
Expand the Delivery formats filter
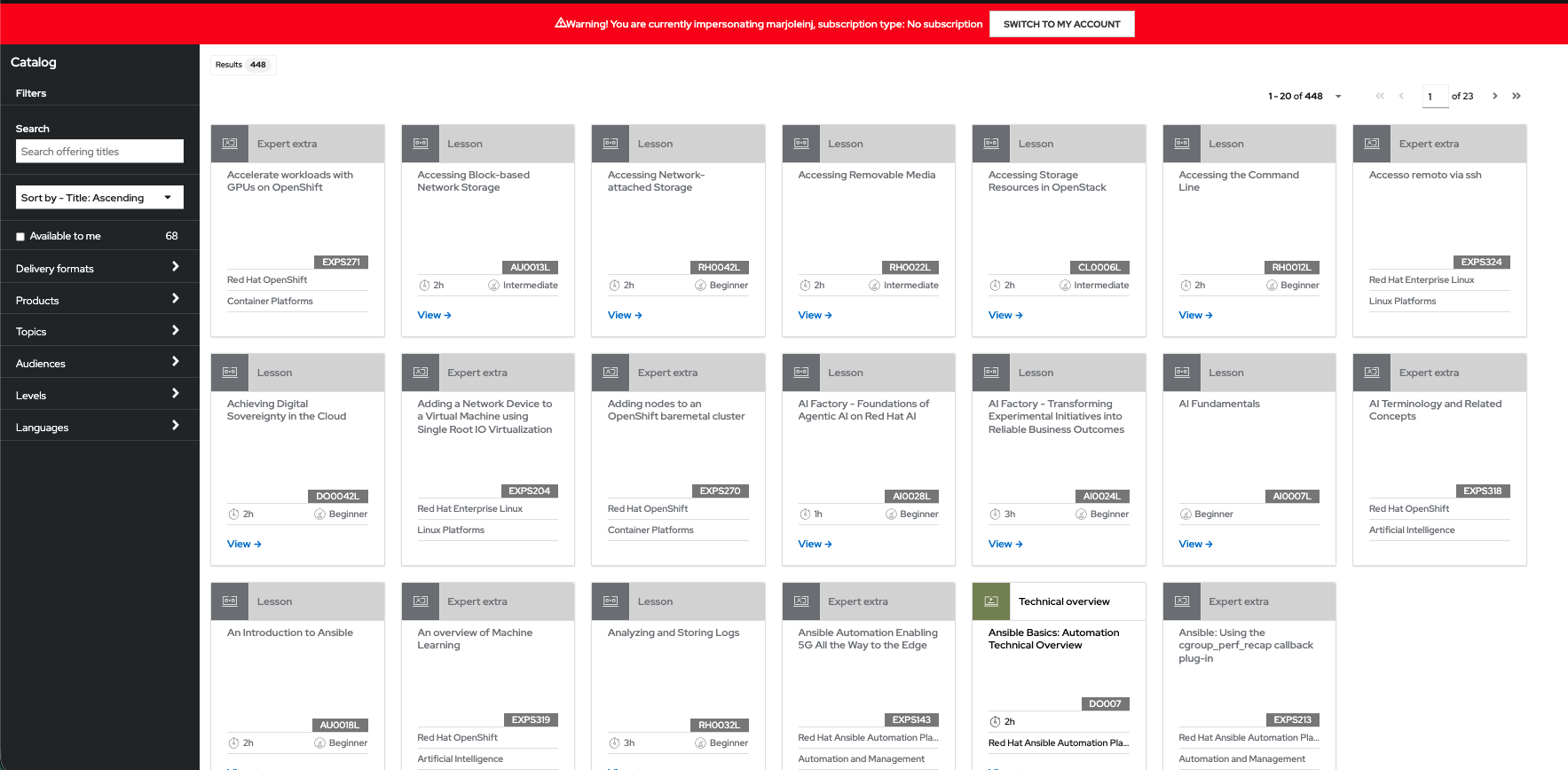point(99,268)
